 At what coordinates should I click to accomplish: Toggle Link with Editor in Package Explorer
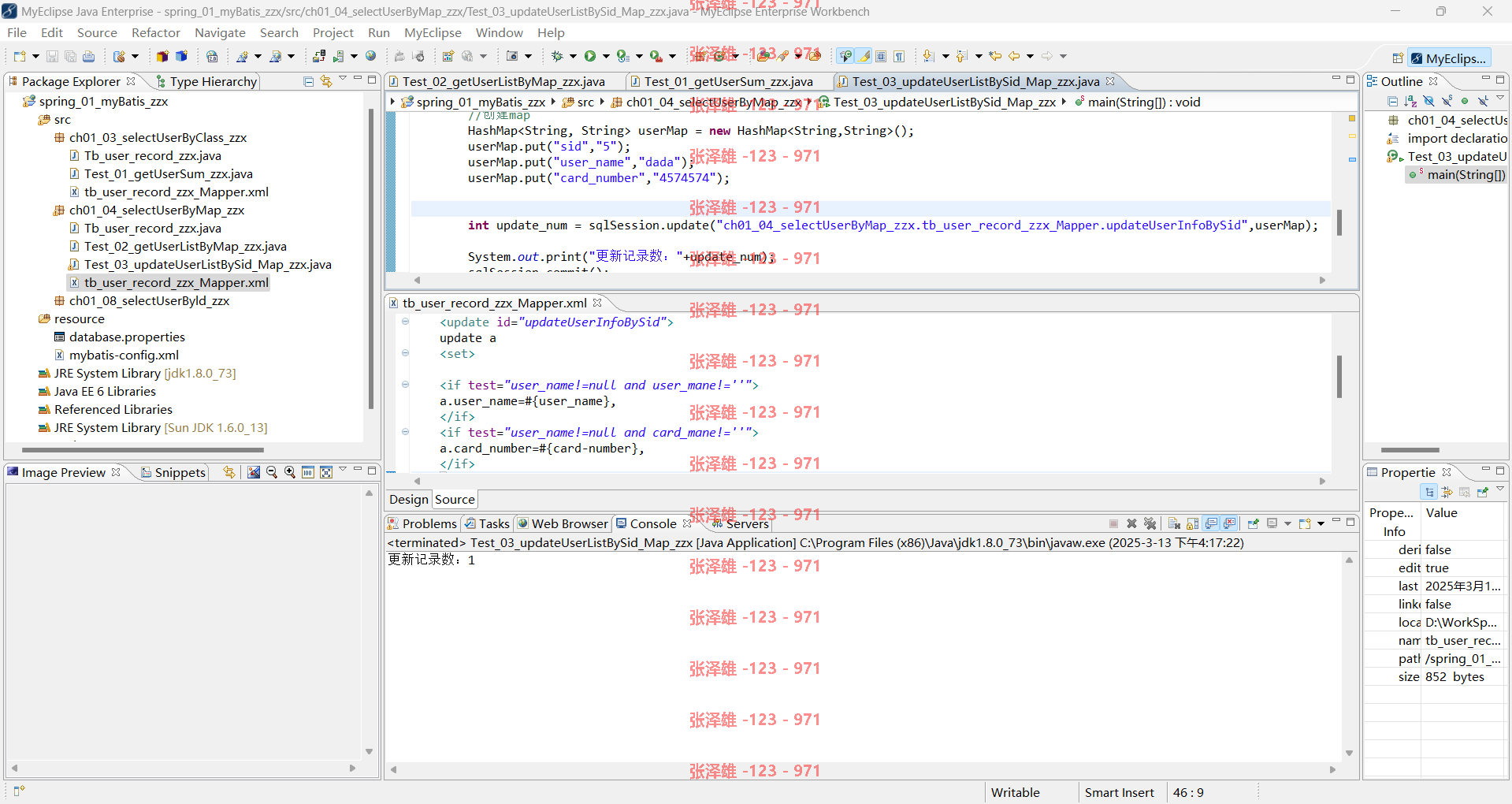326,81
